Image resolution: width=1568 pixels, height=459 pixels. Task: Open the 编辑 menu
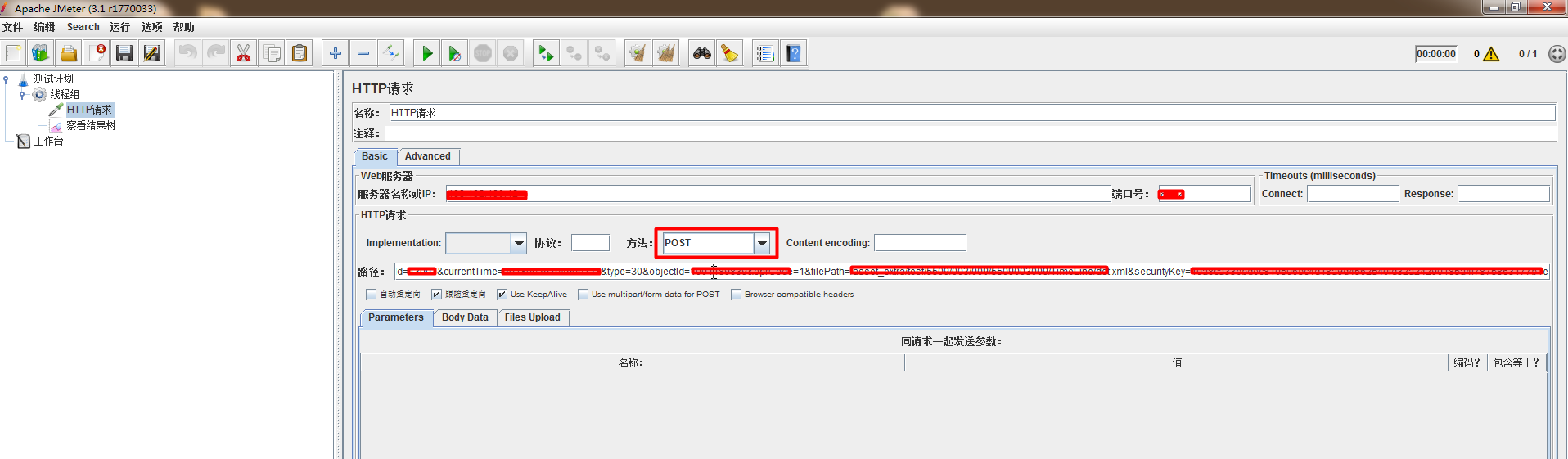pos(44,27)
